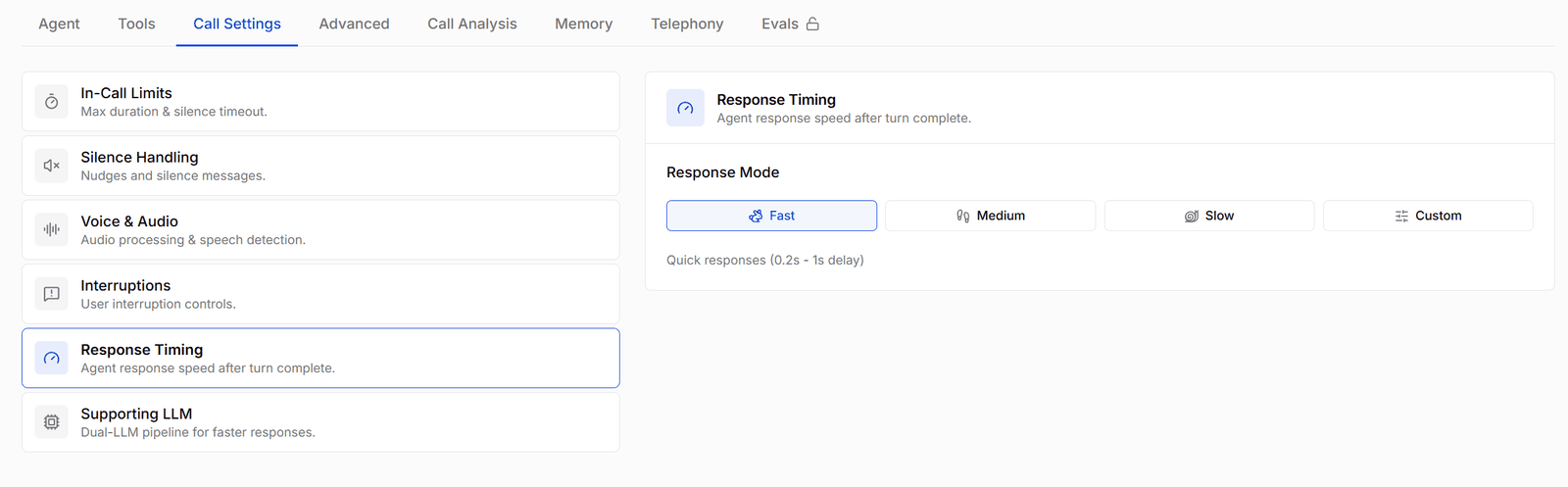Open the Telephony tab

pyautogui.click(x=687, y=24)
